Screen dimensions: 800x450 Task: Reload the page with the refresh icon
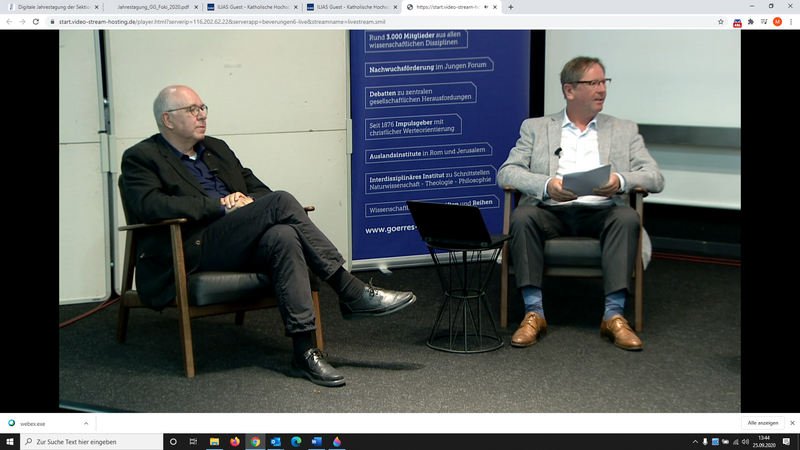point(37,21)
